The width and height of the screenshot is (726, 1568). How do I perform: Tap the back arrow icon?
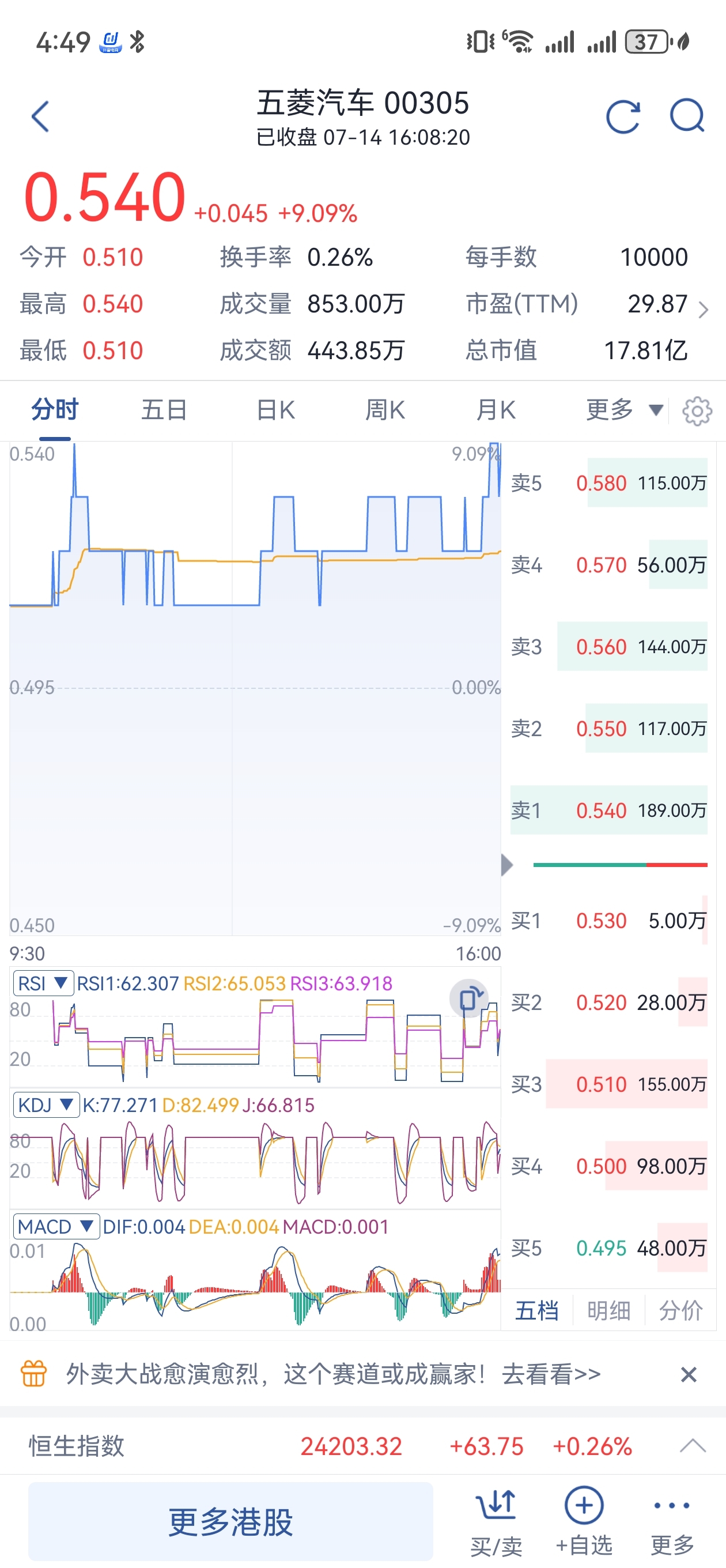pos(40,116)
